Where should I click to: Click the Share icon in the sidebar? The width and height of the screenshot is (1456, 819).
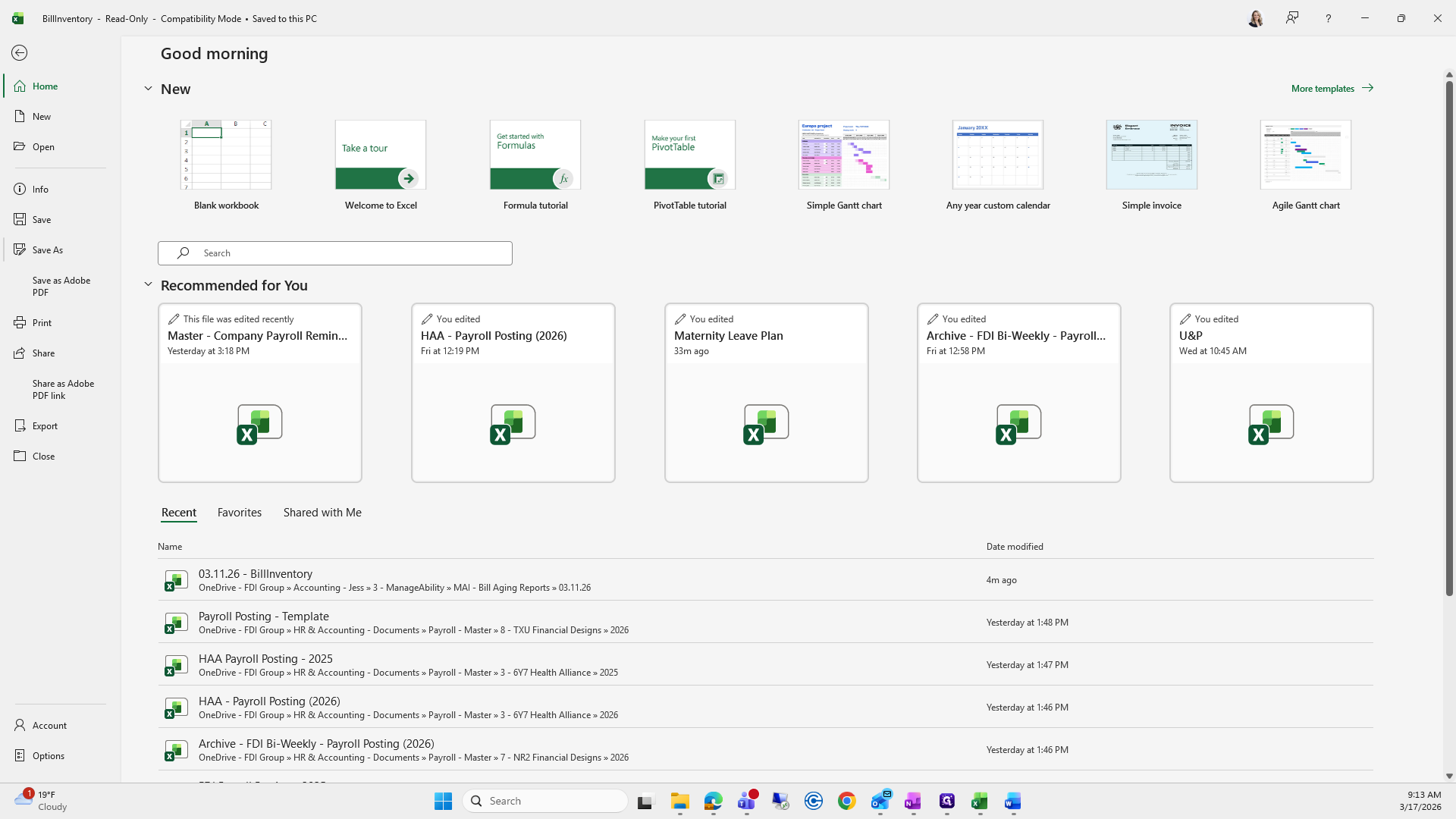point(20,353)
